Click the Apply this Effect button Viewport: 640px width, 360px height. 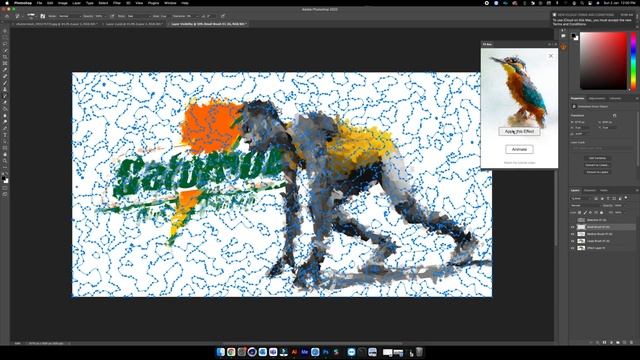pyautogui.click(x=519, y=131)
